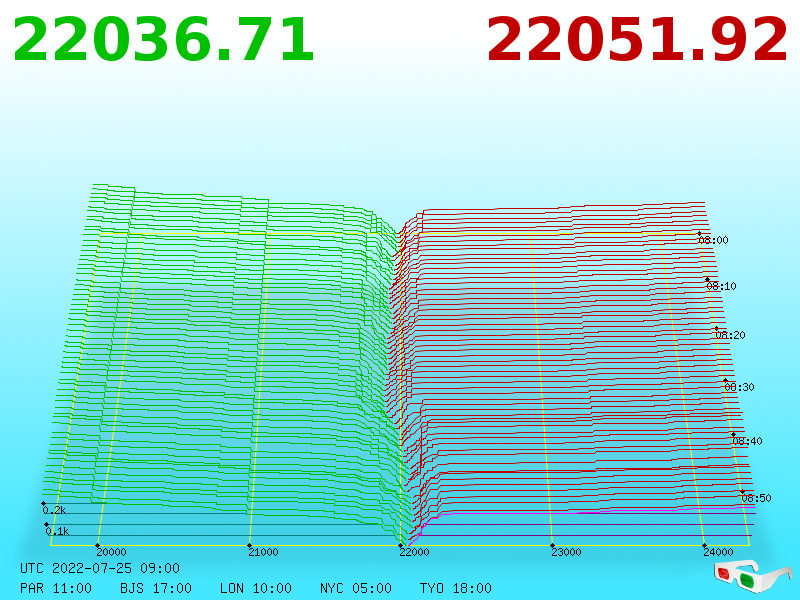Click the 08:30 time axis label
The width and height of the screenshot is (800, 600).
pyautogui.click(x=739, y=387)
